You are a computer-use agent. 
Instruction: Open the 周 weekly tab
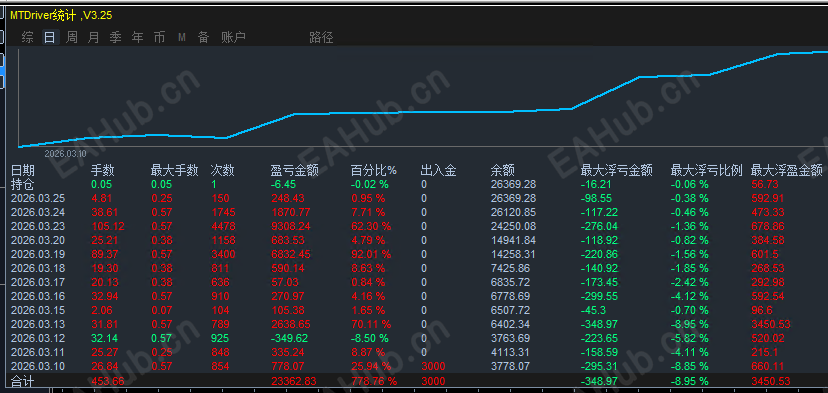72,38
